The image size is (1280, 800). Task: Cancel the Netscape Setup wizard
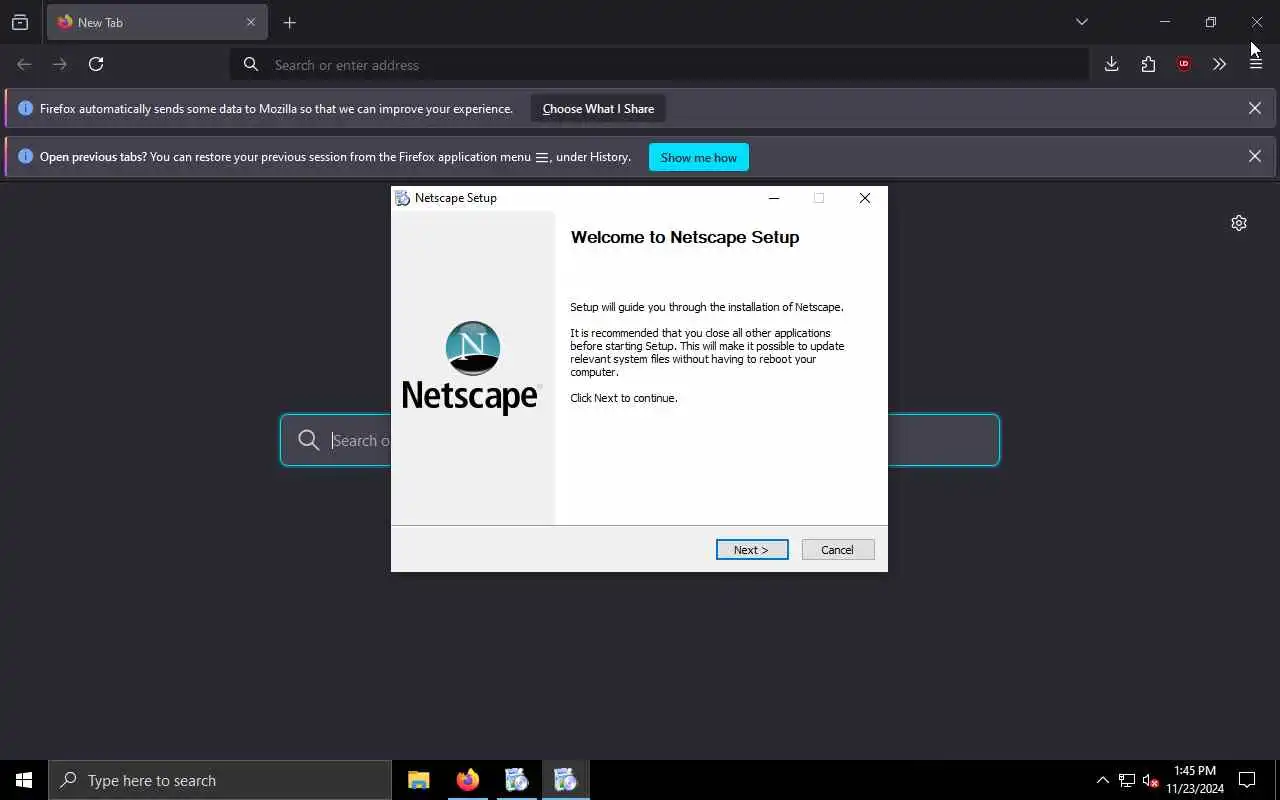pos(838,550)
